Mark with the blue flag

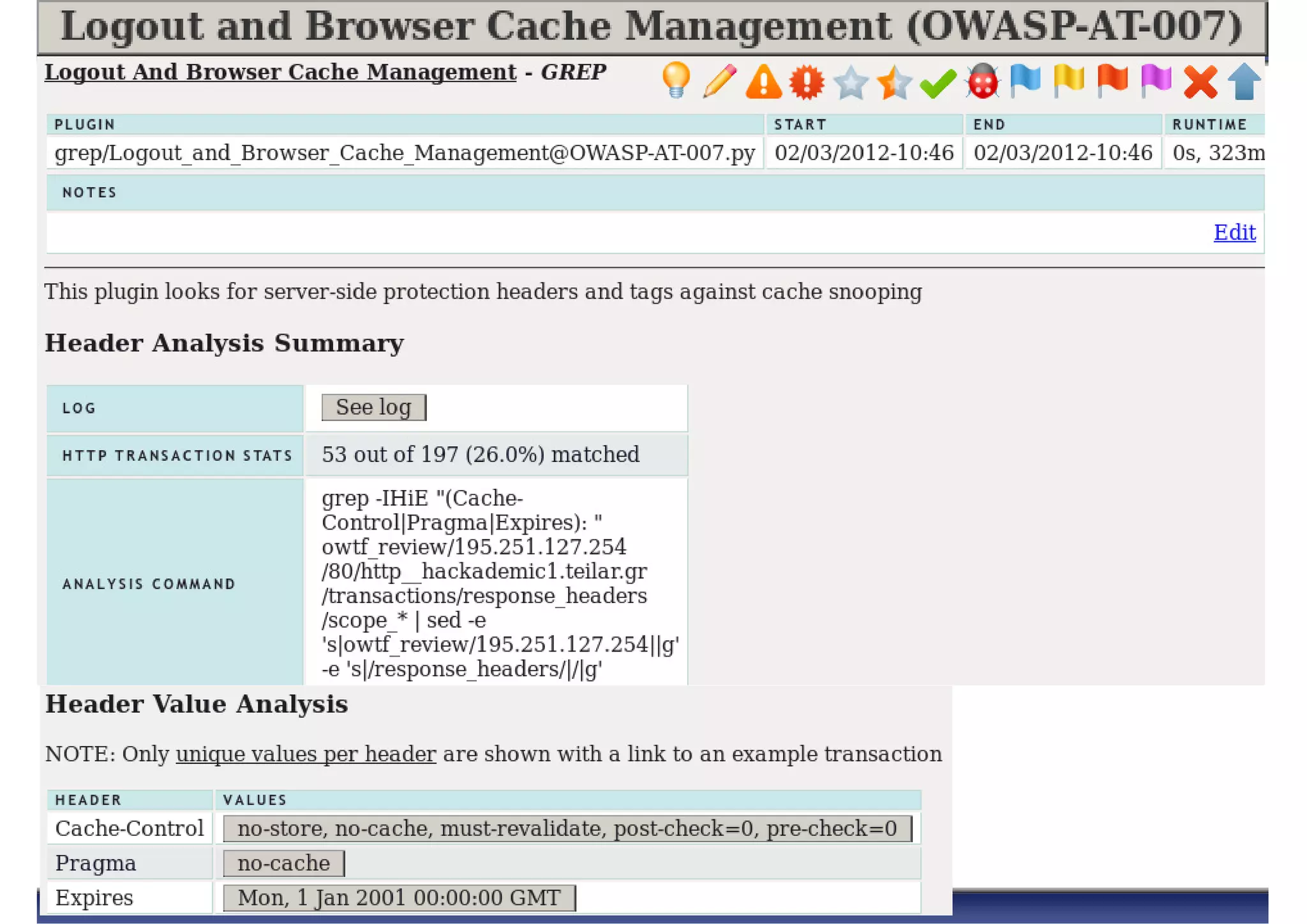(1026, 81)
